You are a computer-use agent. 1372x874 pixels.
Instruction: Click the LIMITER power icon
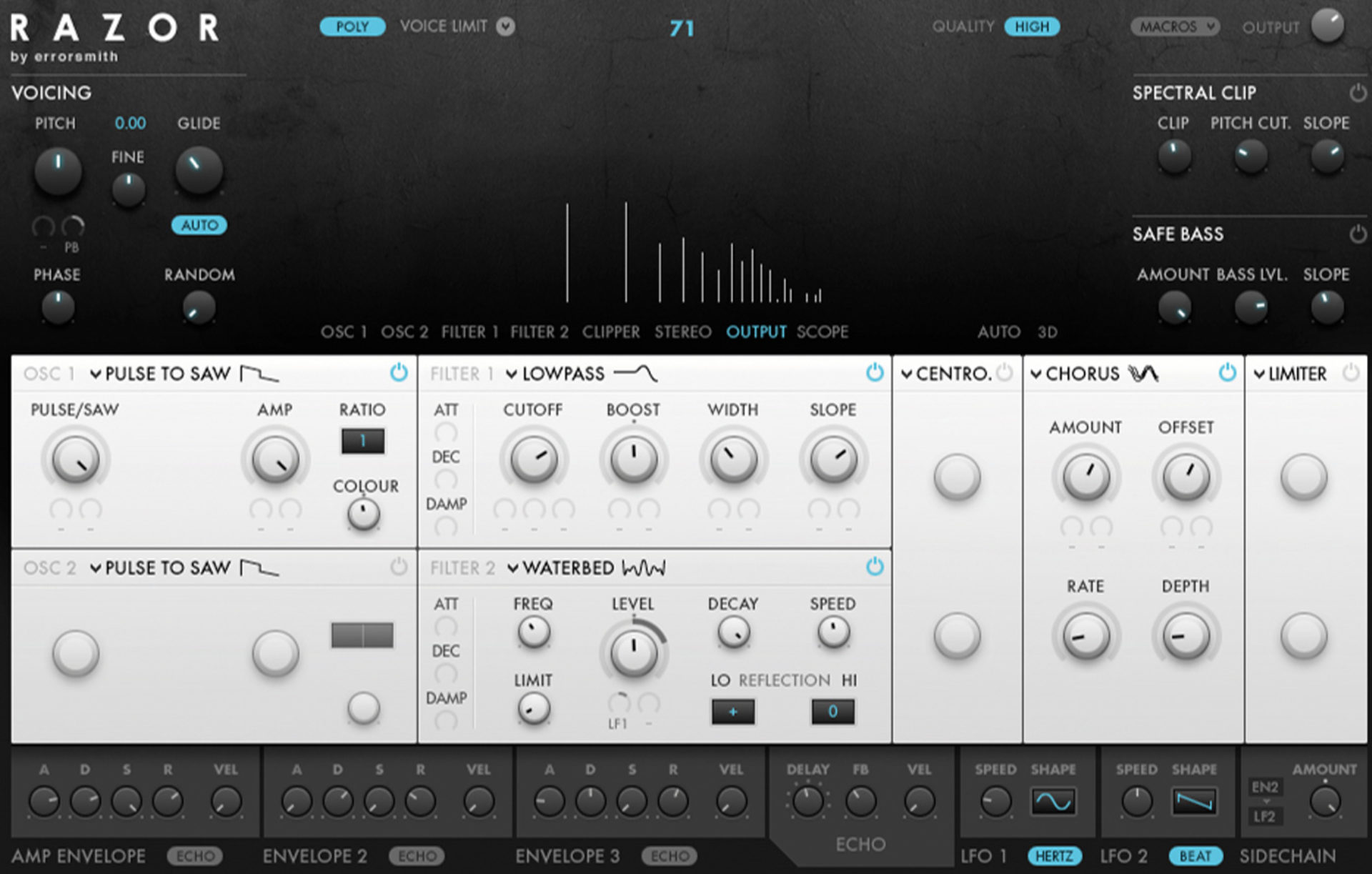tap(1351, 372)
